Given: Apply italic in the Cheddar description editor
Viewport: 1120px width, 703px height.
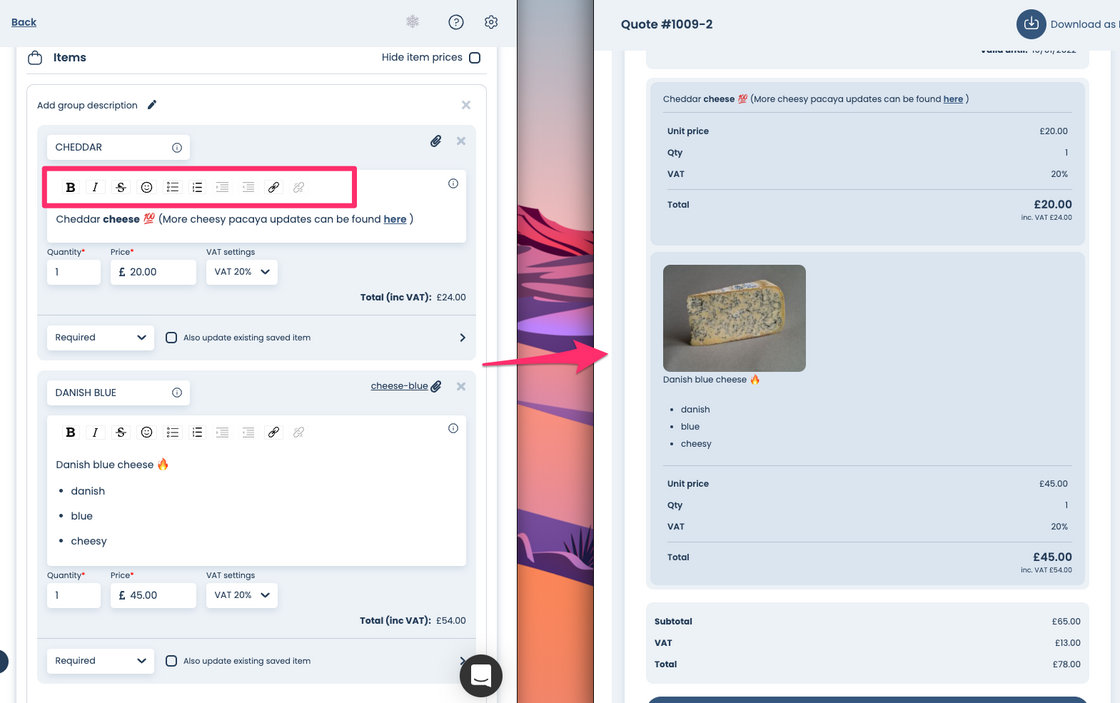Looking at the screenshot, I should click(95, 187).
